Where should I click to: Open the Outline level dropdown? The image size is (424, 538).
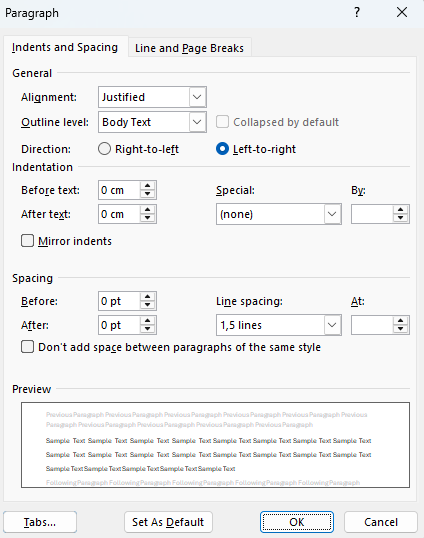(152, 122)
